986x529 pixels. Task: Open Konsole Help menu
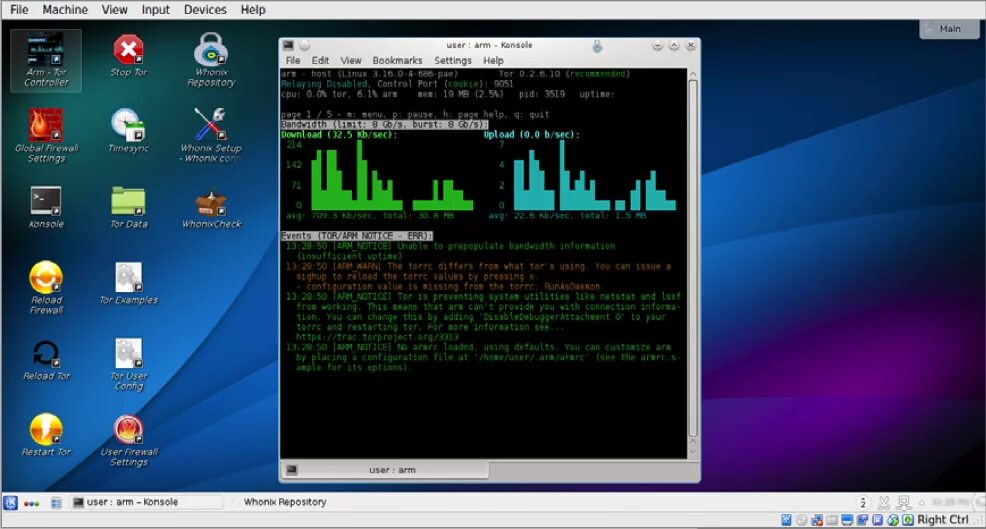click(493, 60)
